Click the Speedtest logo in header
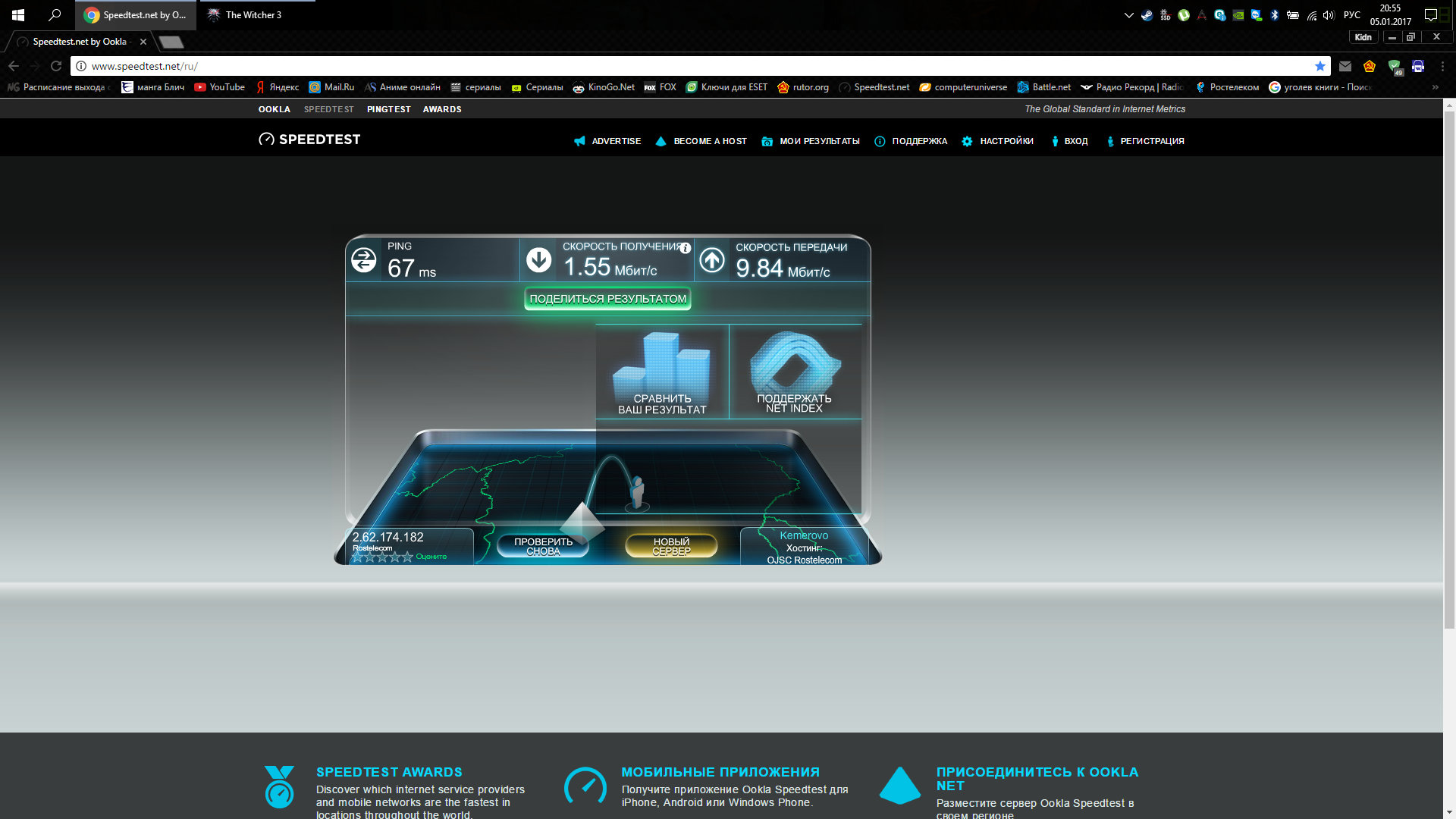The image size is (1456, 819). (x=309, y=140)
